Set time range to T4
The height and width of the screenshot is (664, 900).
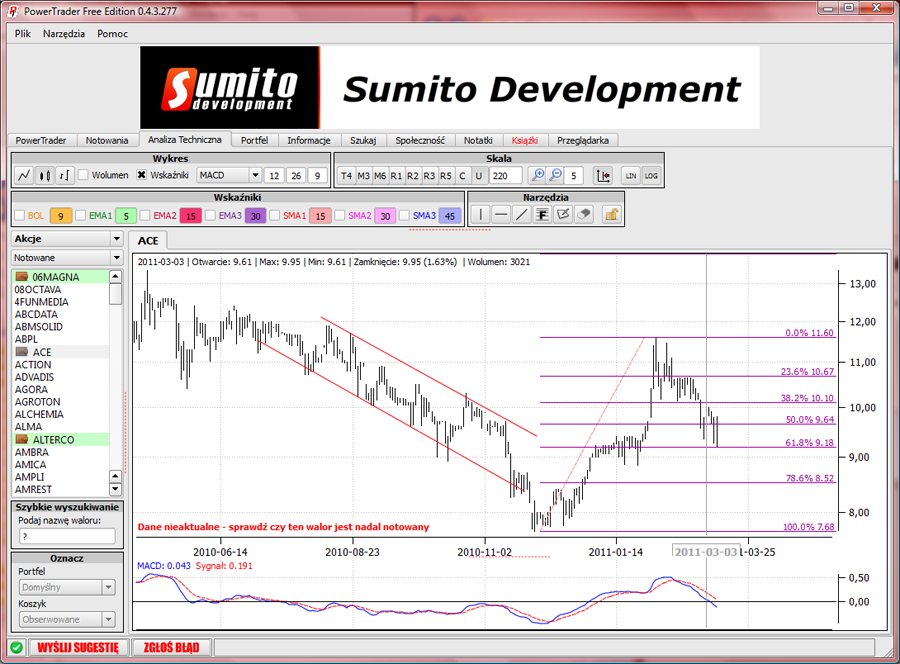(x=346, y=176)
